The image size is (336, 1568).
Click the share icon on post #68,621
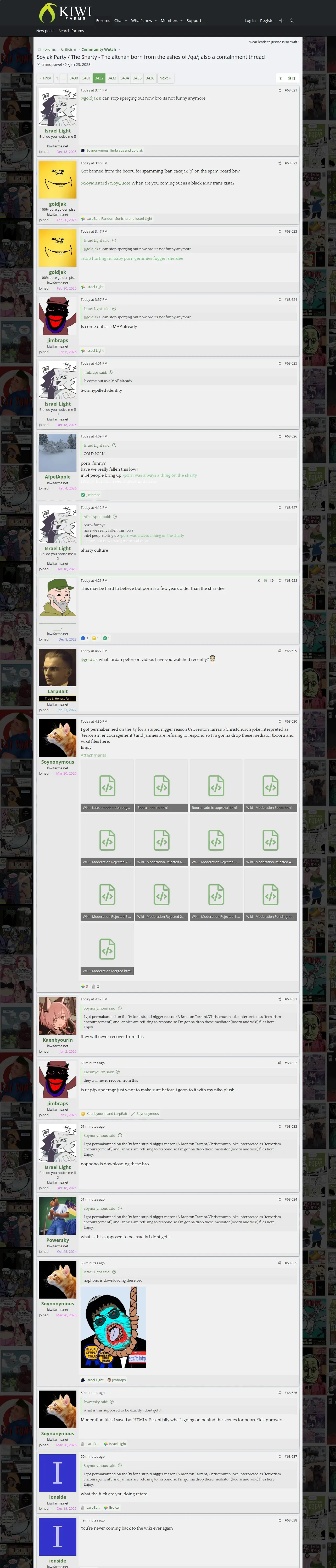[279, 90]
